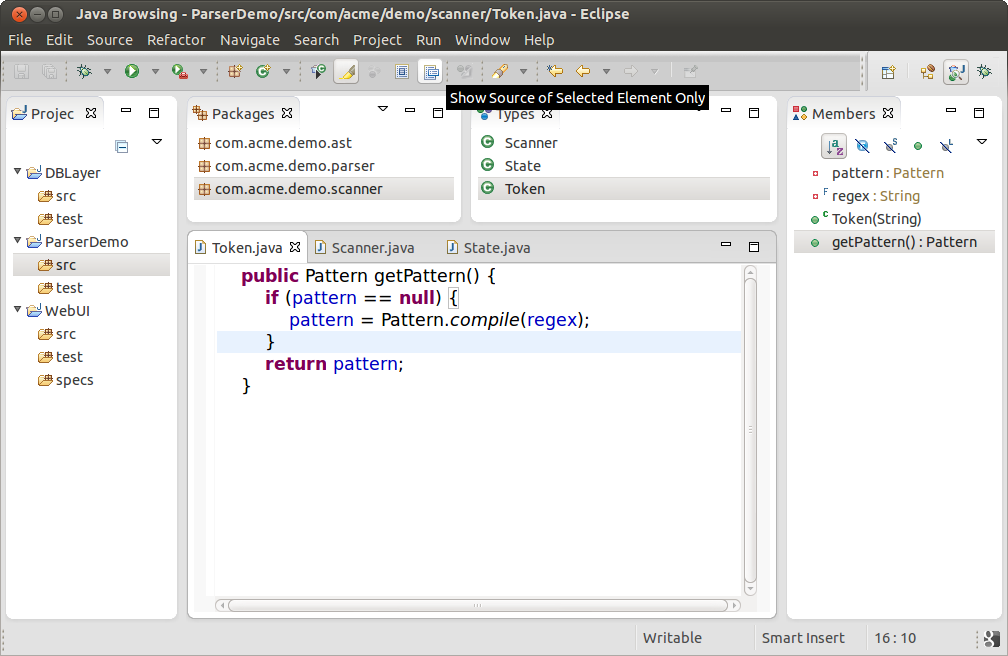Open the Refactor menu
The height and width of the screenshot is (656, 1008).
tap(176, 40)
